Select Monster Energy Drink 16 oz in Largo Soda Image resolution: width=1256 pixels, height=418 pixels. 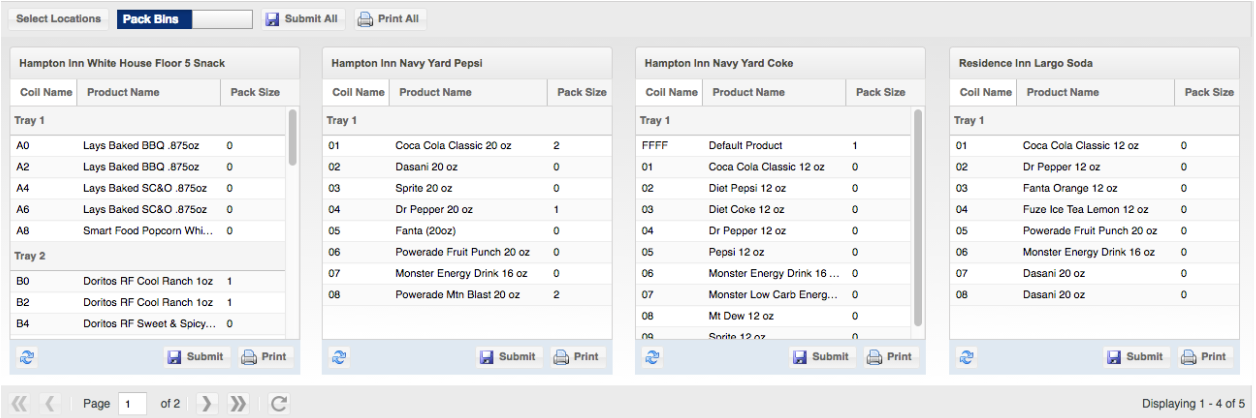pos(1093,252)
